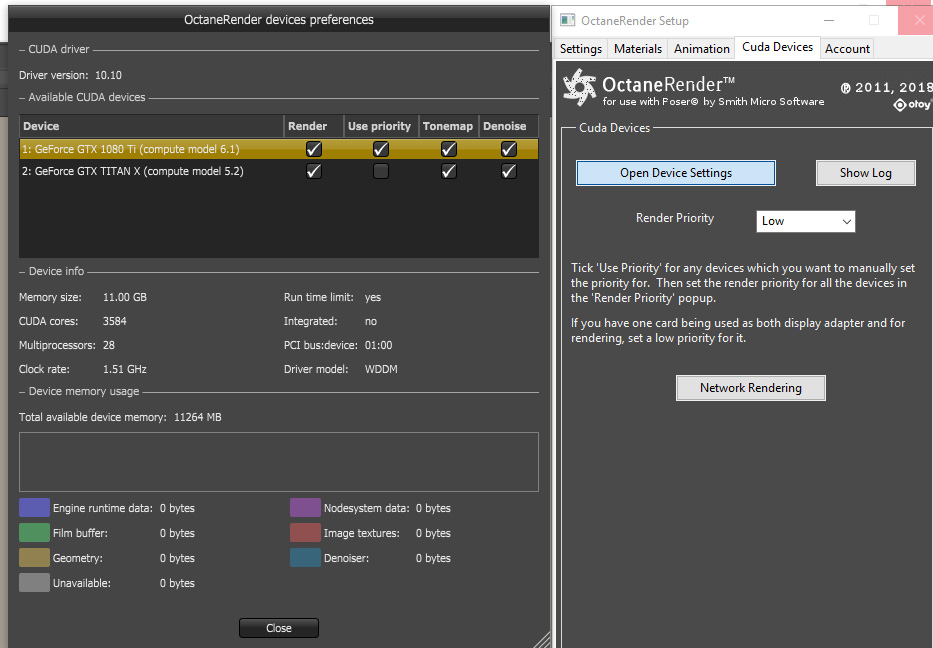Click the Nodesystem data purple swatch
Screen dimensions: 933x648
pyautogui.click(x=305, y=508)
